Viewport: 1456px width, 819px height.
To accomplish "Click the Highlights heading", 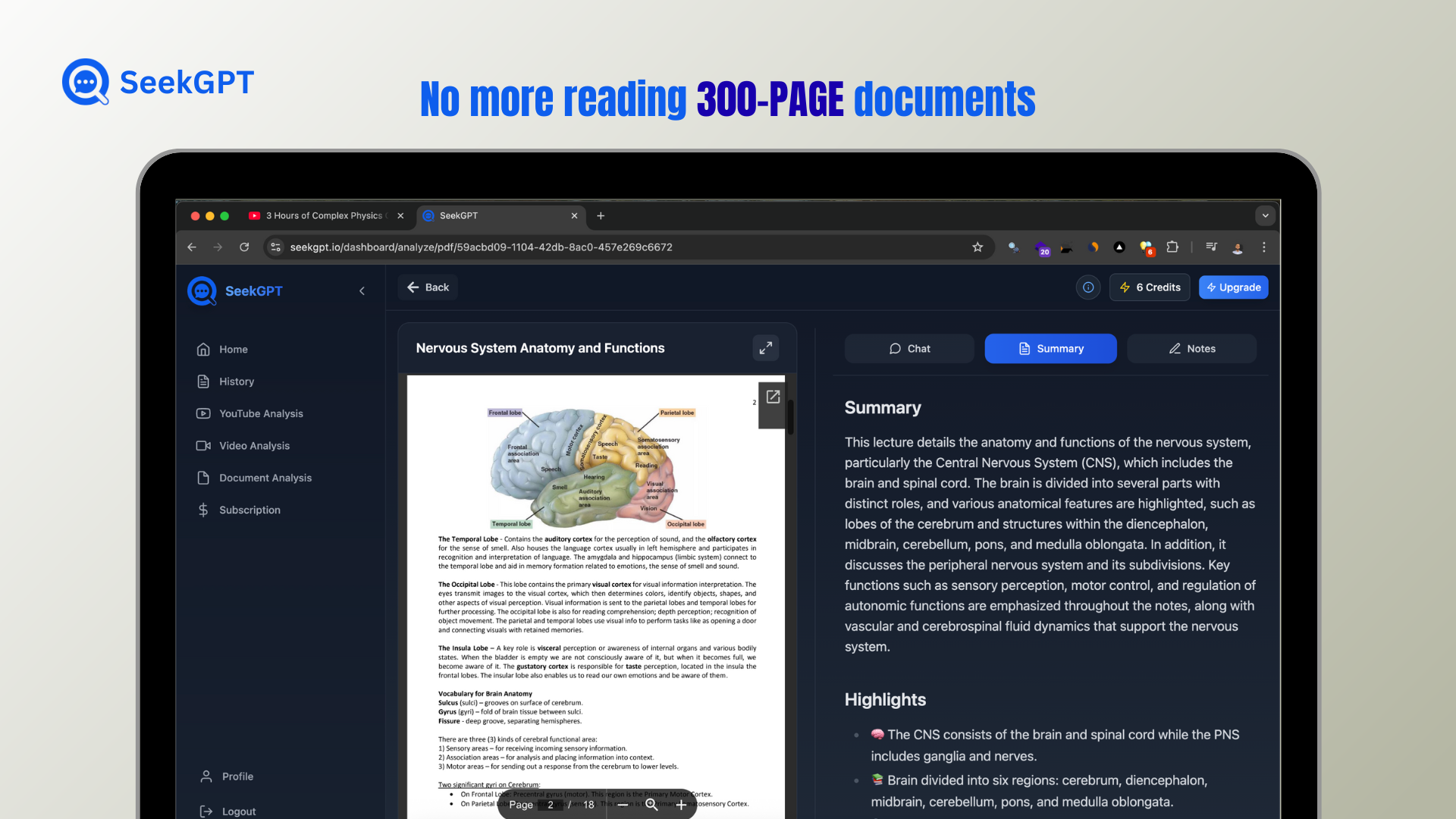I will click(885, 700).
